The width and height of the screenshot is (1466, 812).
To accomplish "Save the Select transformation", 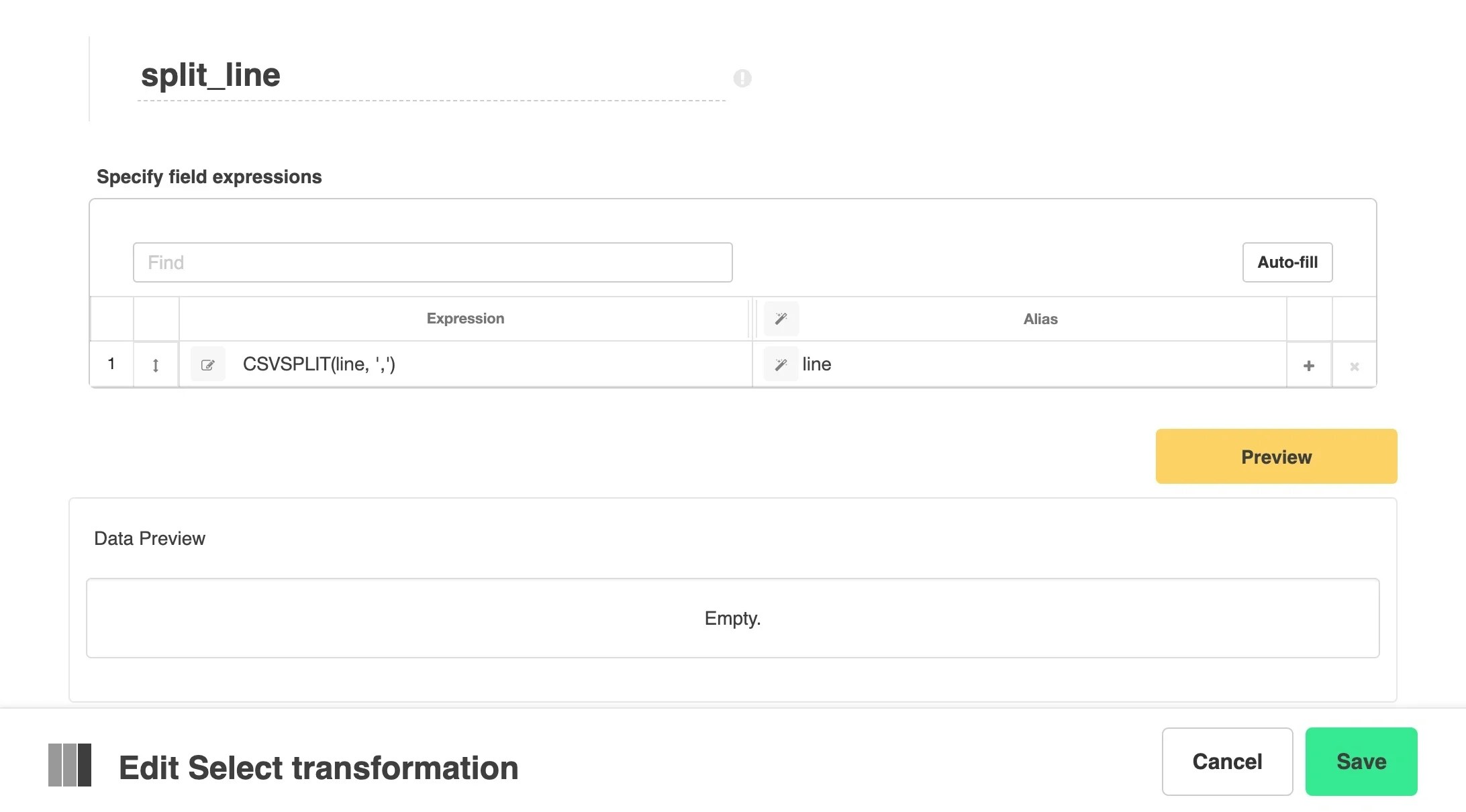I will click(x=1360, y=761).
